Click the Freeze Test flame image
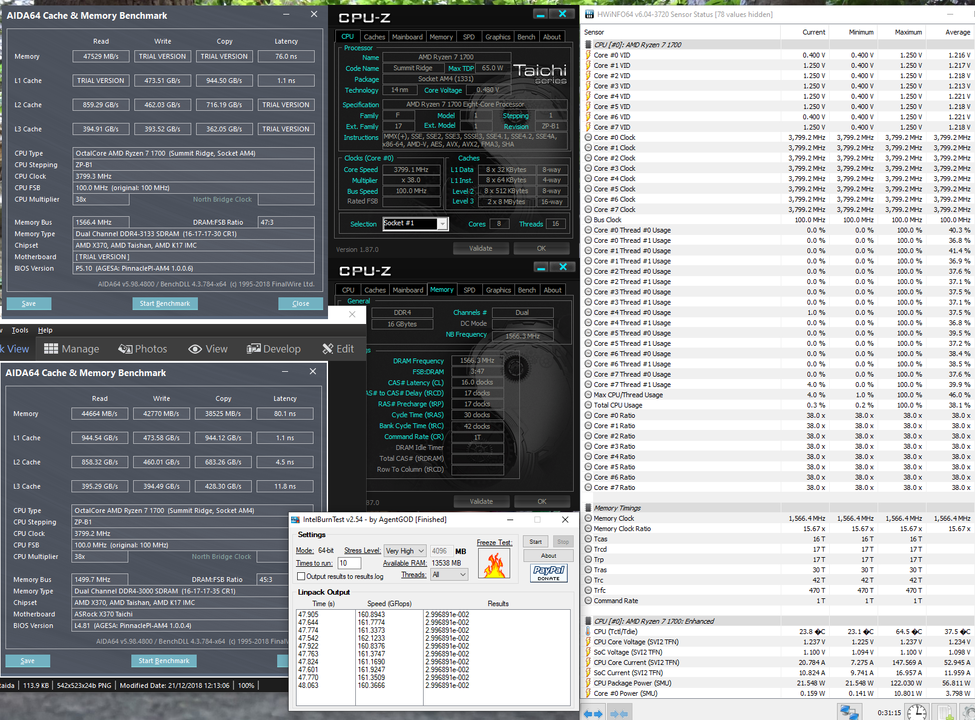Screen dimensions: 975x720 tap(494, 564)
